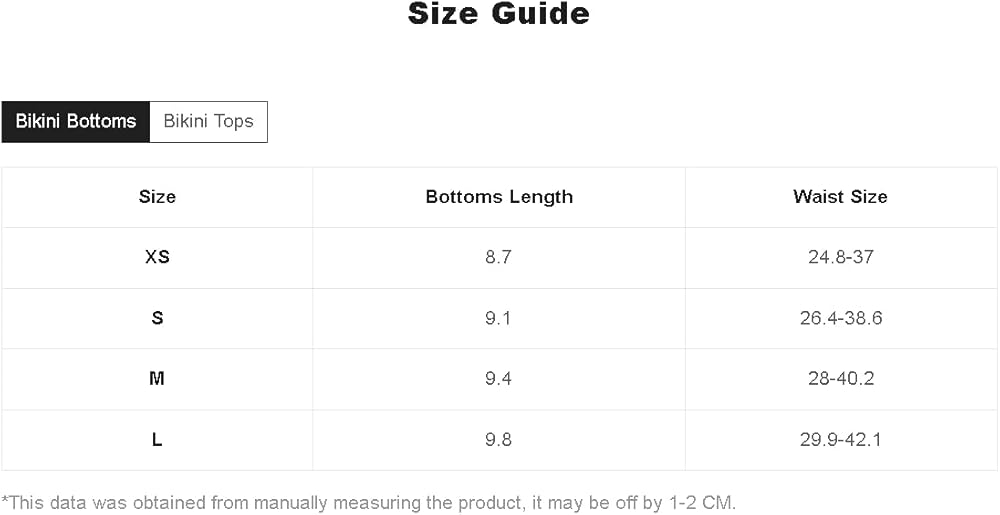This screenshot has height=515, width=1000.
Task: Click the Waist Size column header
Action: pyautogui.click(x=840, y=197)
